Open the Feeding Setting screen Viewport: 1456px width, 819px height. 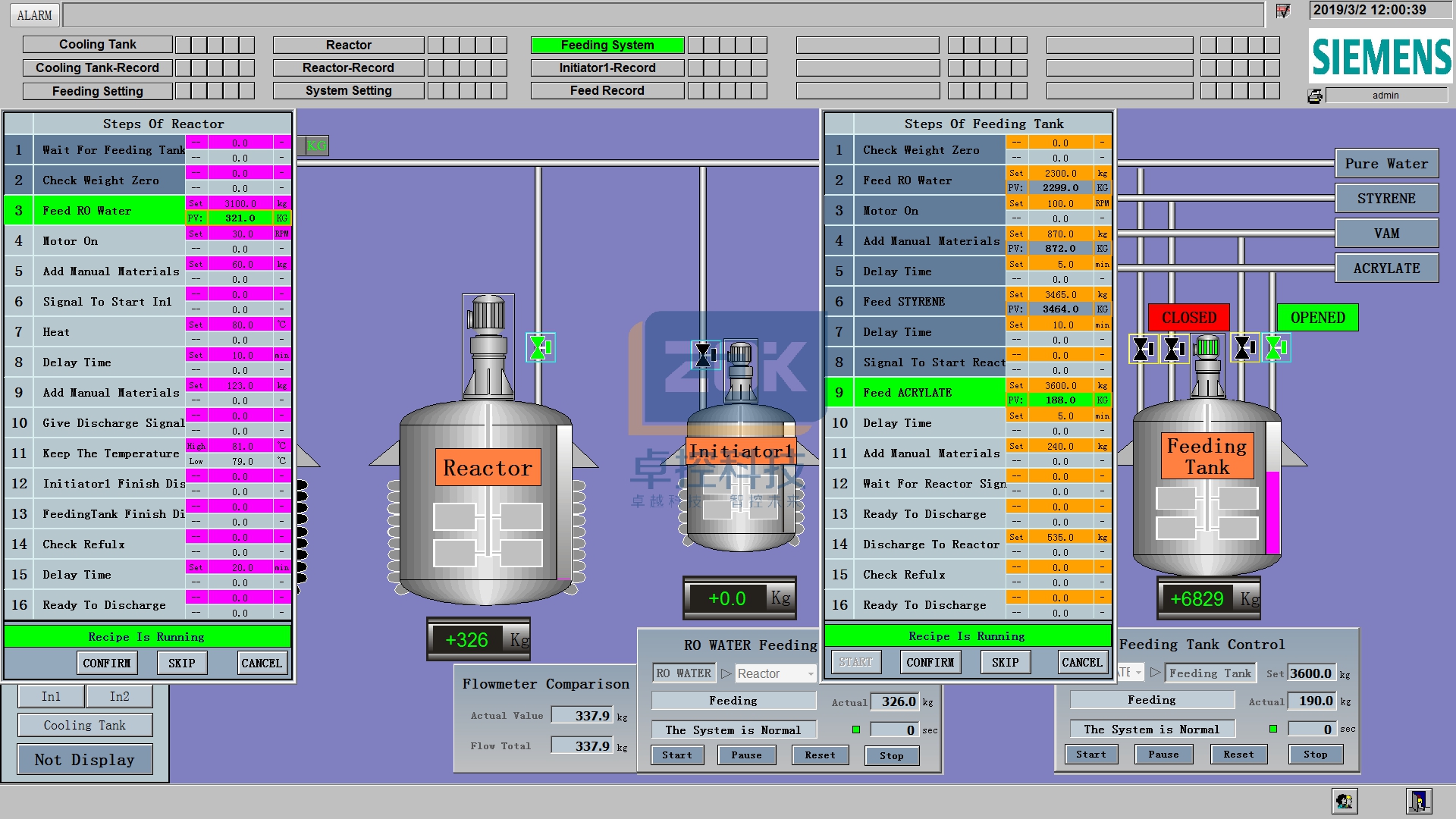point(98,91)
